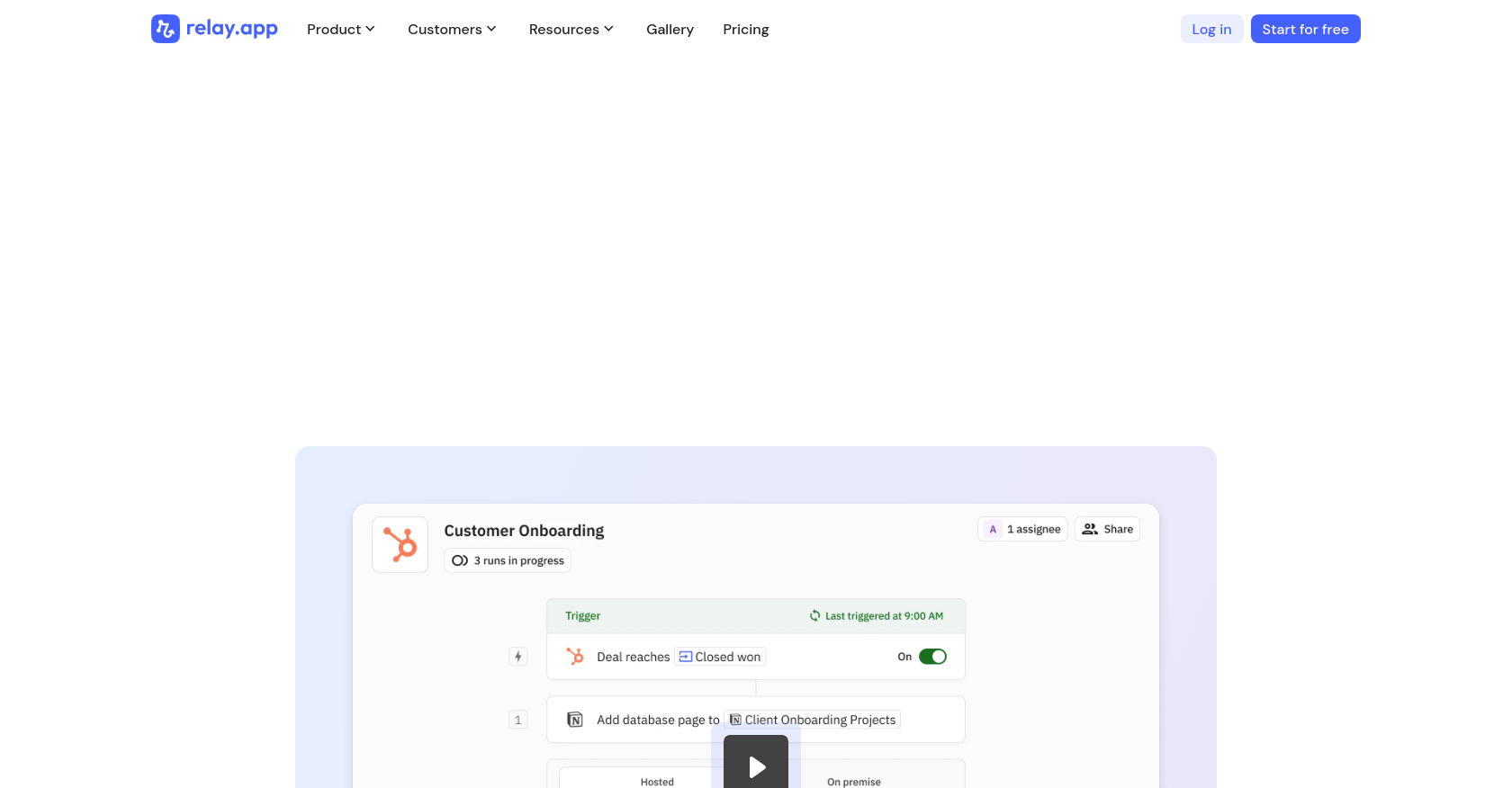This screenshot has width=1512, height=788.
Task: Click the Log in button
Action: click(1211, 29)
